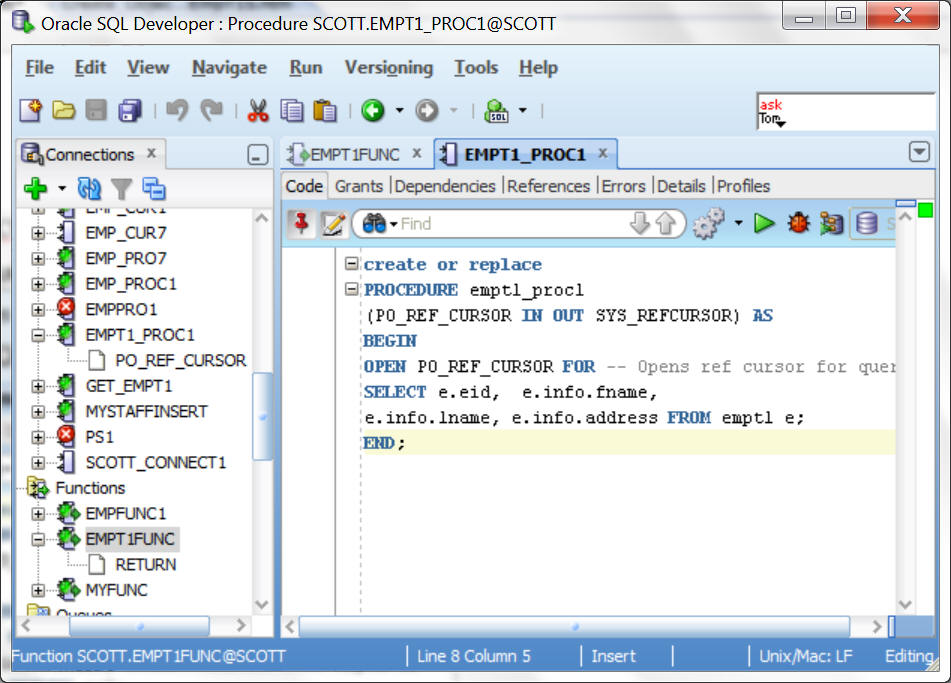Viewport: 951px width, 683px height.
Task: View the Details tab
Action: point(681,186)
